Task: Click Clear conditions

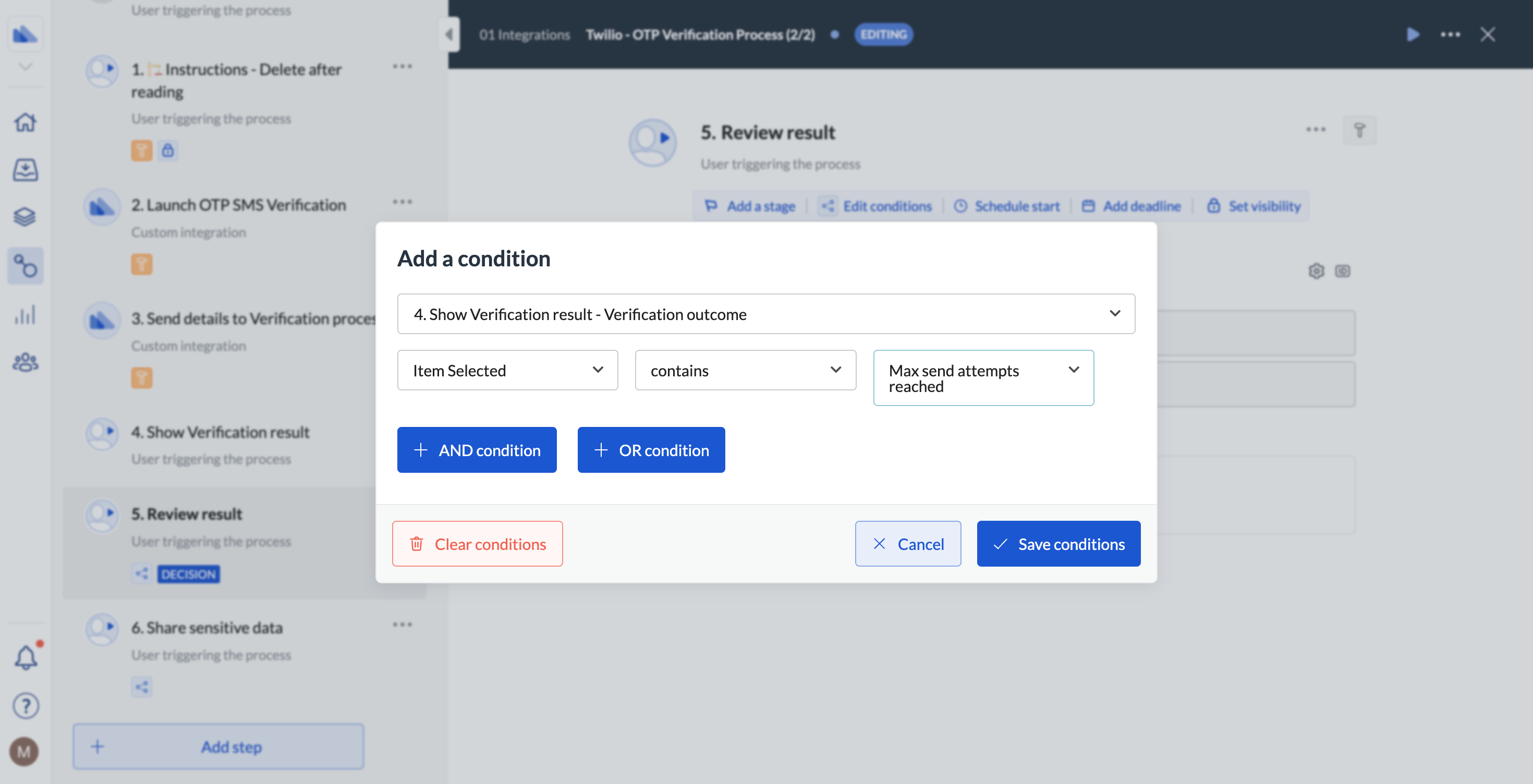Action: [x=477, y=543]
